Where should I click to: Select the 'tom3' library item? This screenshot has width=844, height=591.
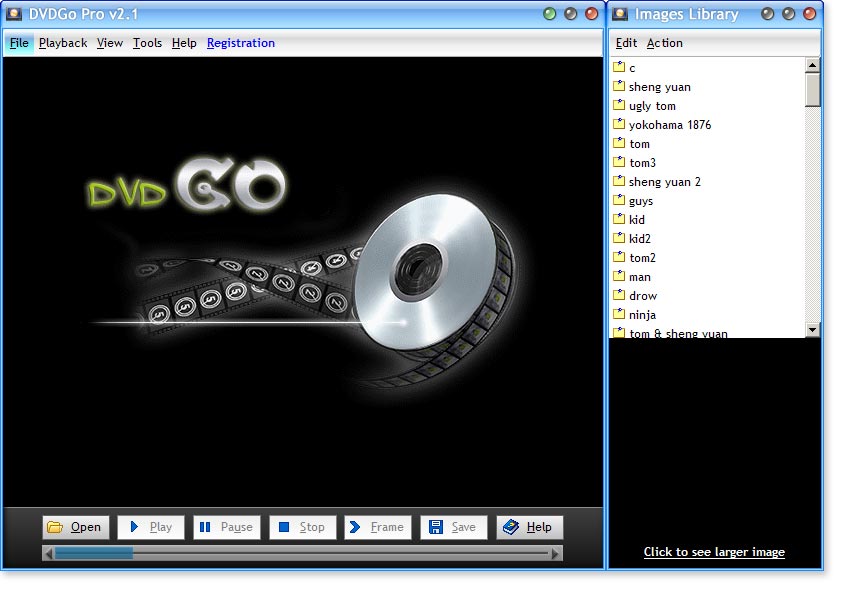point(642,163)
